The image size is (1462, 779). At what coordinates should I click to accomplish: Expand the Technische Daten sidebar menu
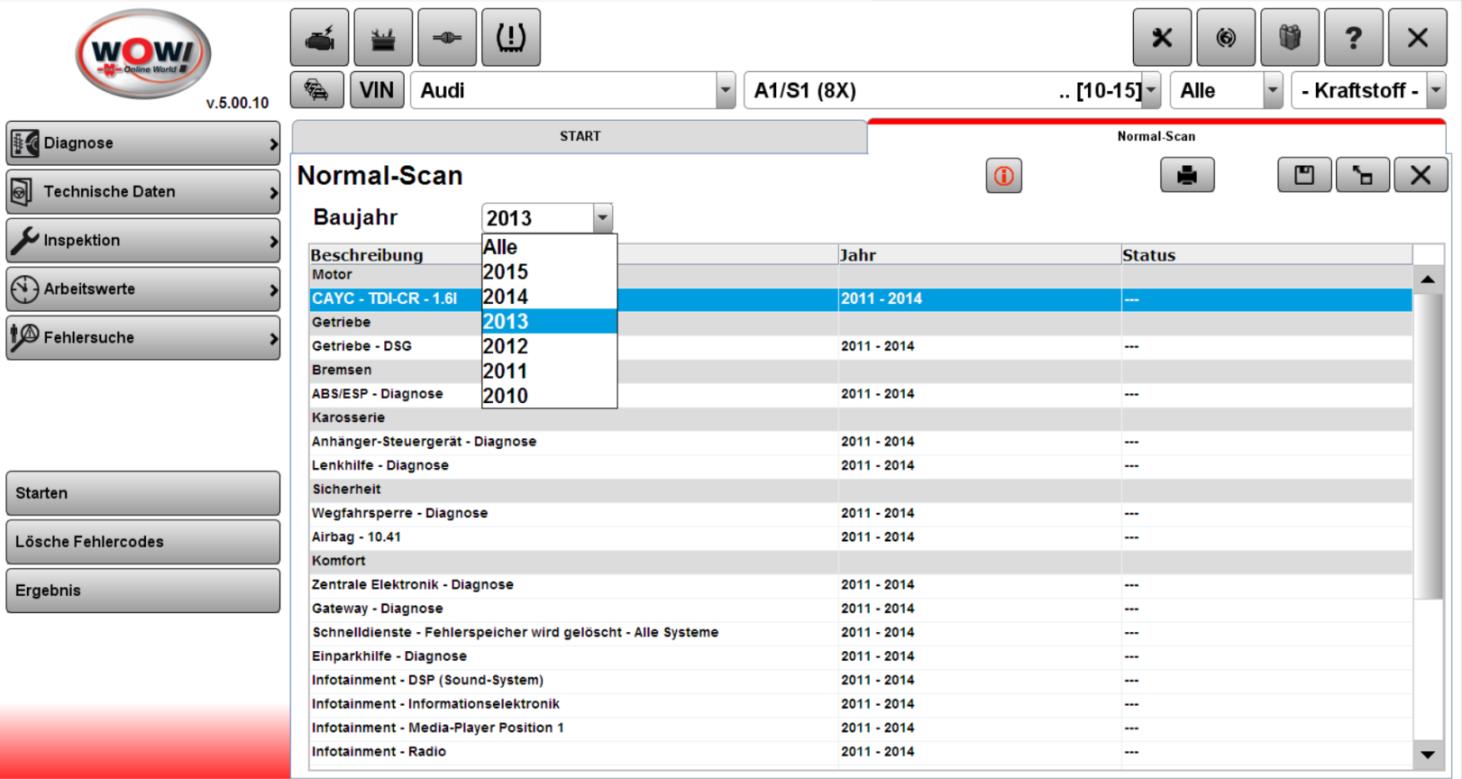[143, 192]
